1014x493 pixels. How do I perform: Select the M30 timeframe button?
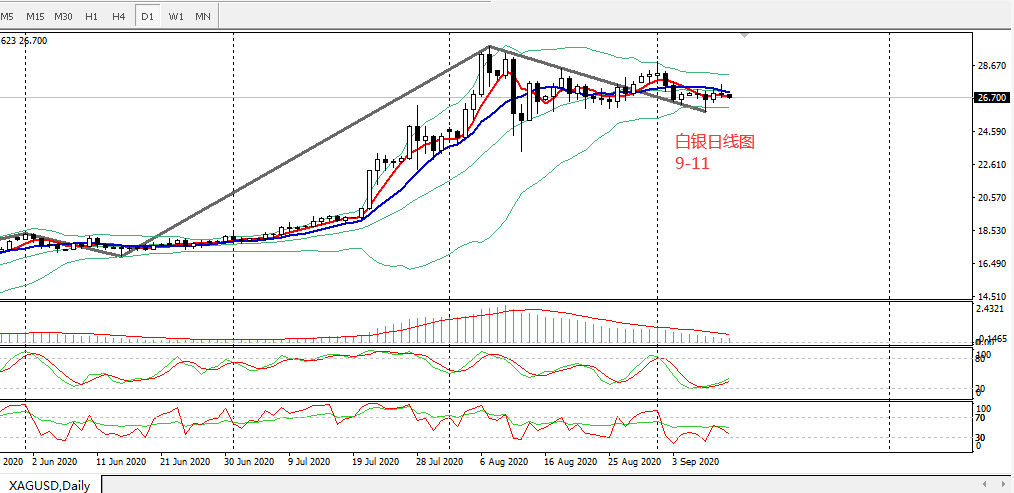point(63,16)
